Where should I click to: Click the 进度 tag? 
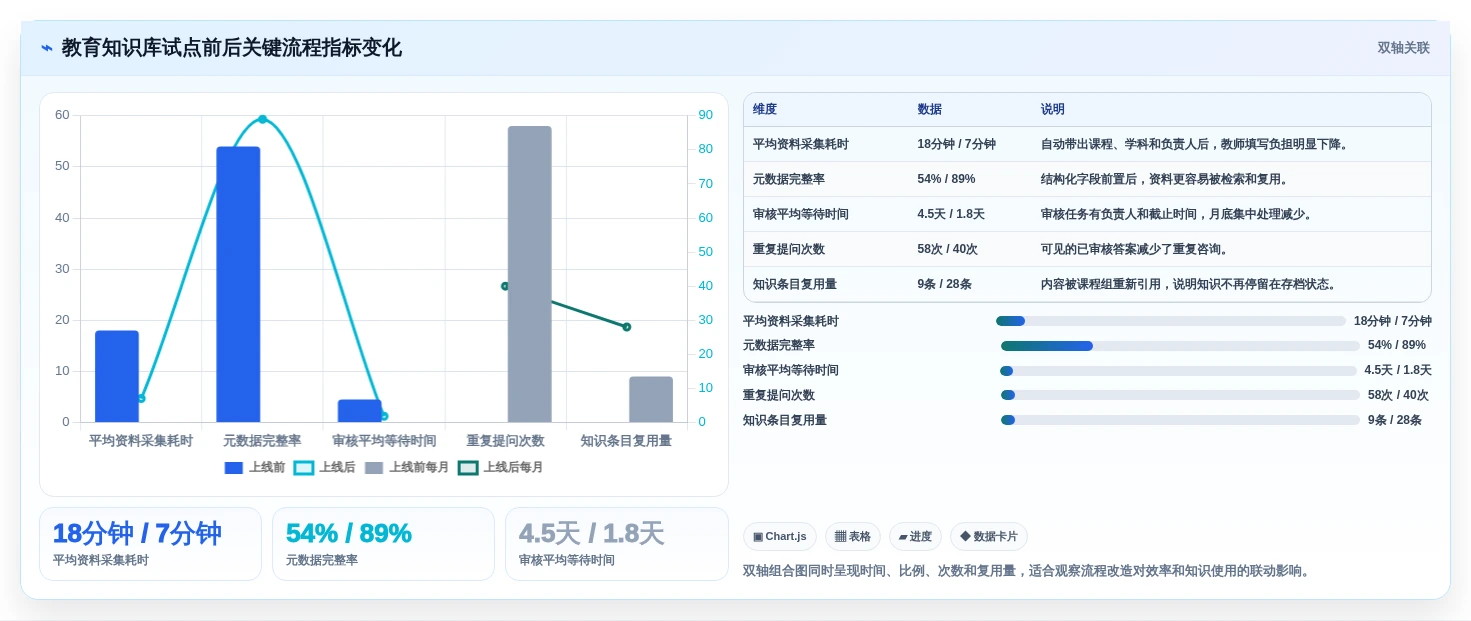click(915, 536)
